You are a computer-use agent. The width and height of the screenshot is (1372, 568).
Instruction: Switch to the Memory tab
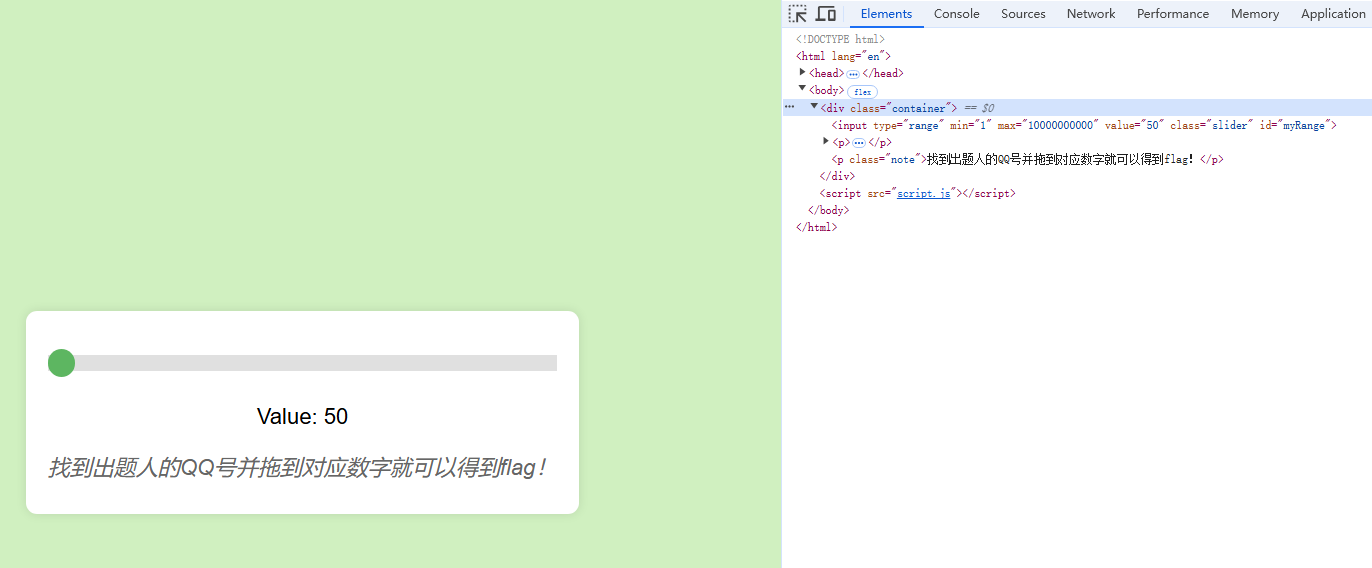(1255, 14)
